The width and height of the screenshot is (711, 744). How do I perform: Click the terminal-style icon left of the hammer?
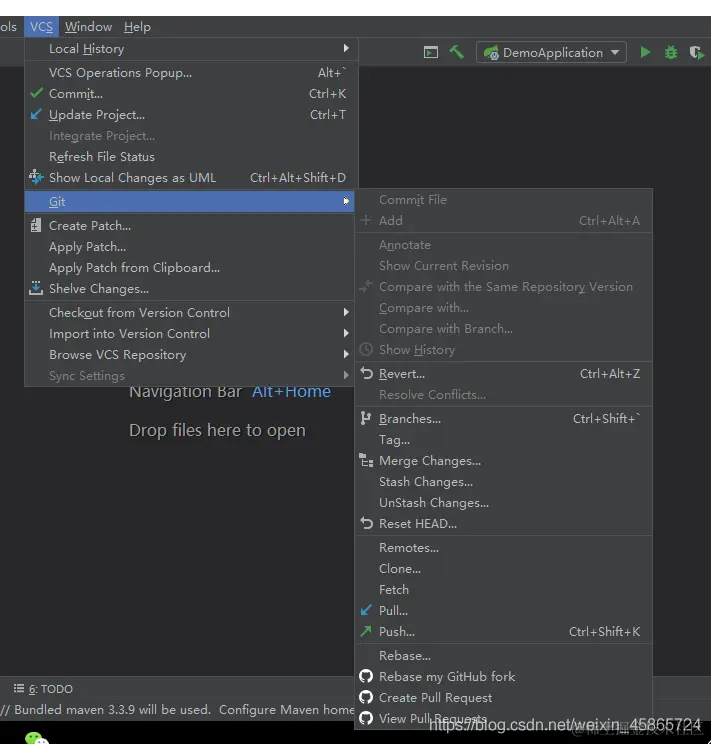pos(430,52)
